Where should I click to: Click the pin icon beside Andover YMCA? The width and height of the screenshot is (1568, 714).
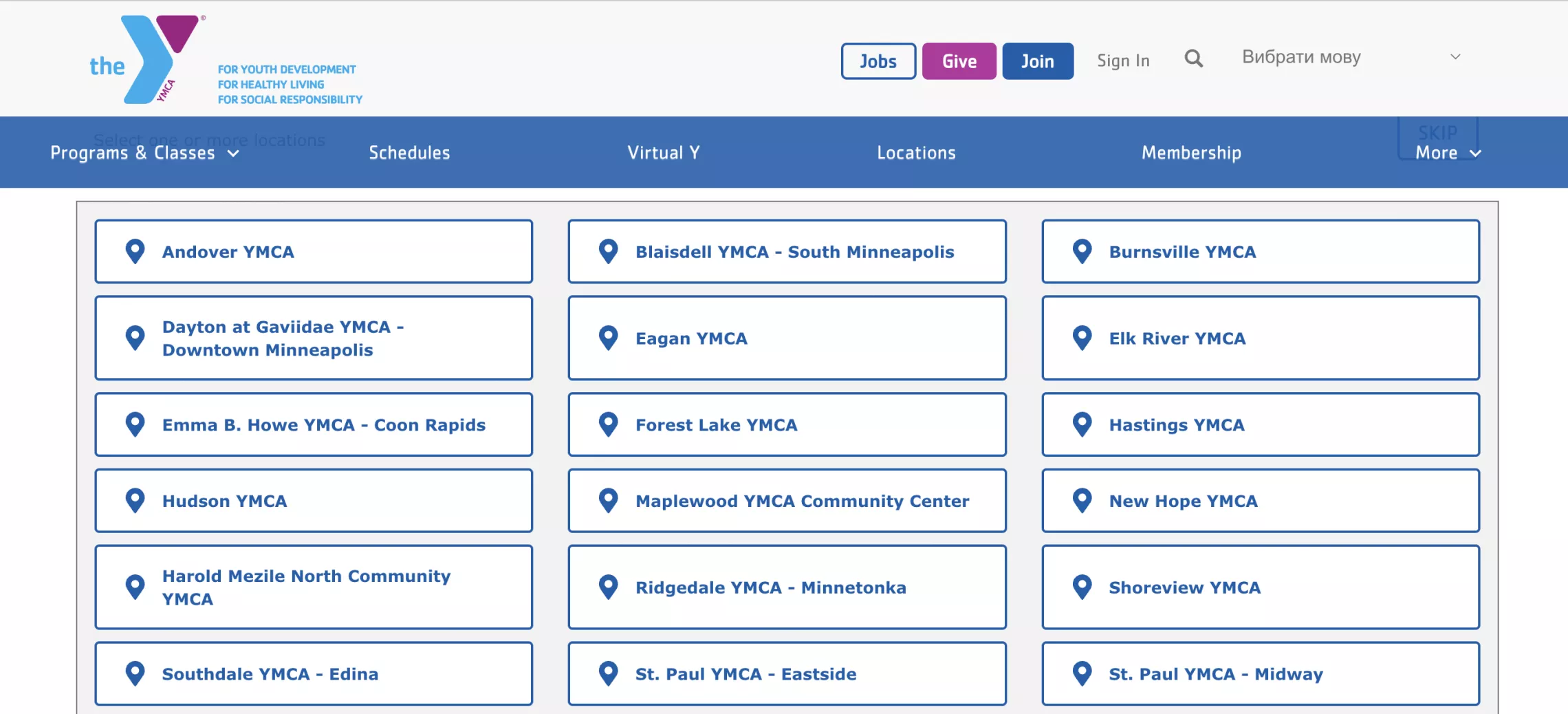135,252
